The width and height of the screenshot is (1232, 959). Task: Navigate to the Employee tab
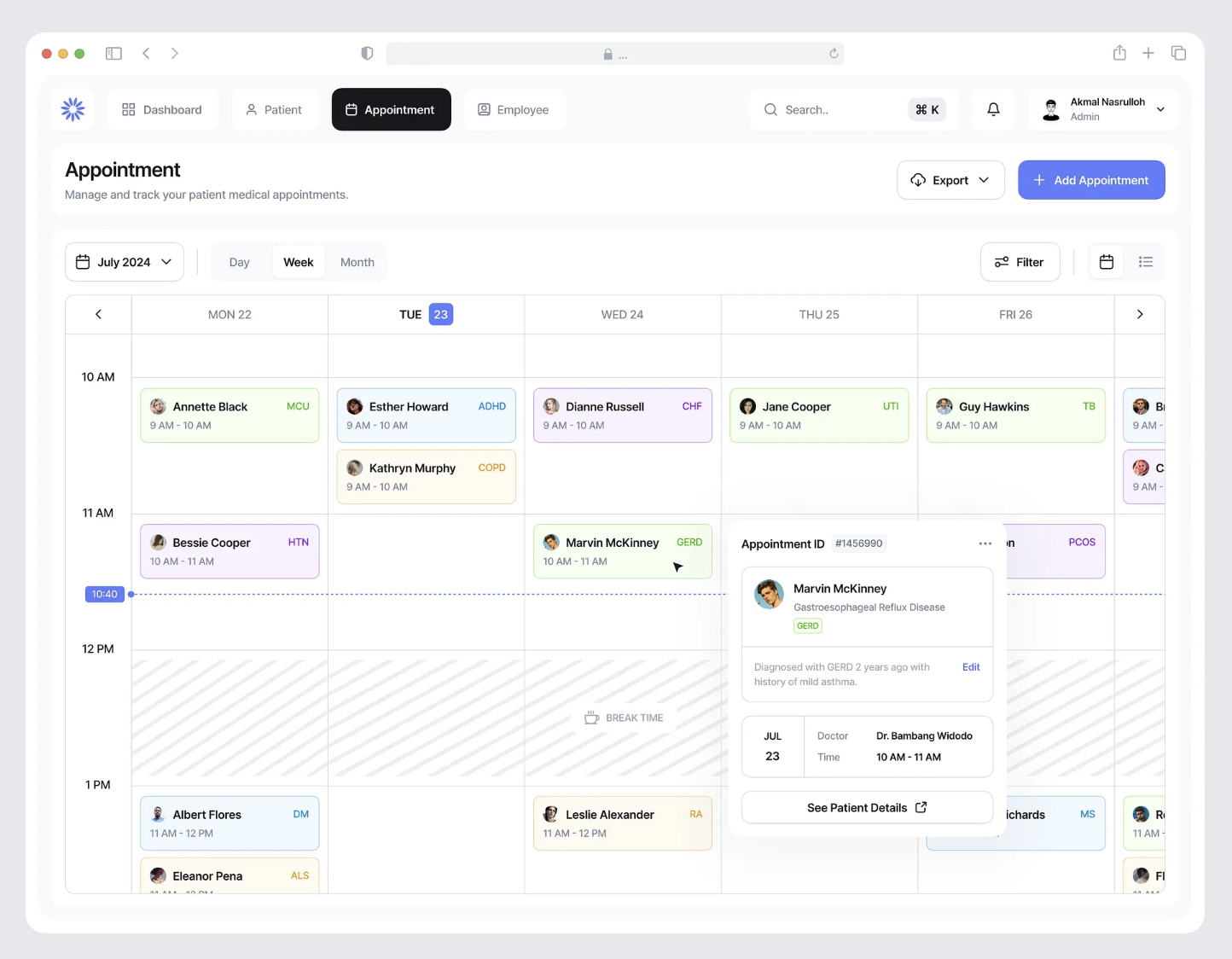(x=514, y=109)
